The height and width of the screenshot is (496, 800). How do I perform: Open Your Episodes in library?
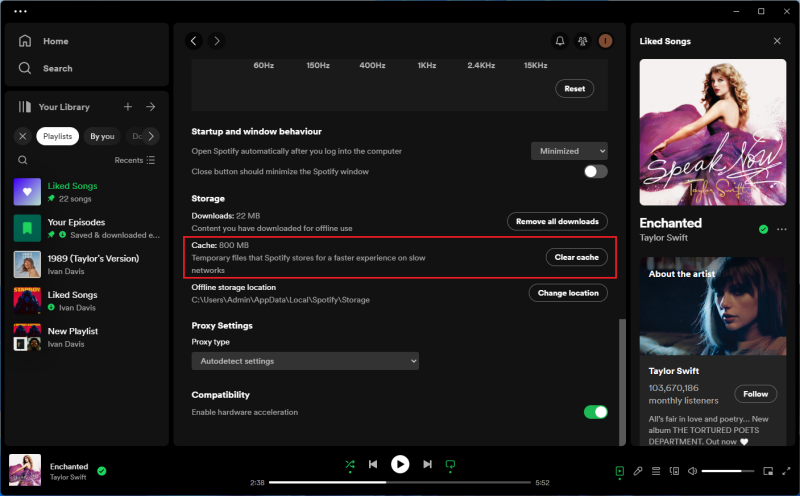[87, 228]
